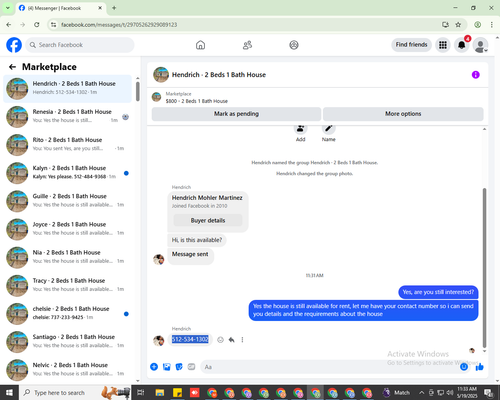This screenshot has width=500, height=400.
Task: Click the Hendrich Mohler Martinez name
Action: [x=207, y=198]
